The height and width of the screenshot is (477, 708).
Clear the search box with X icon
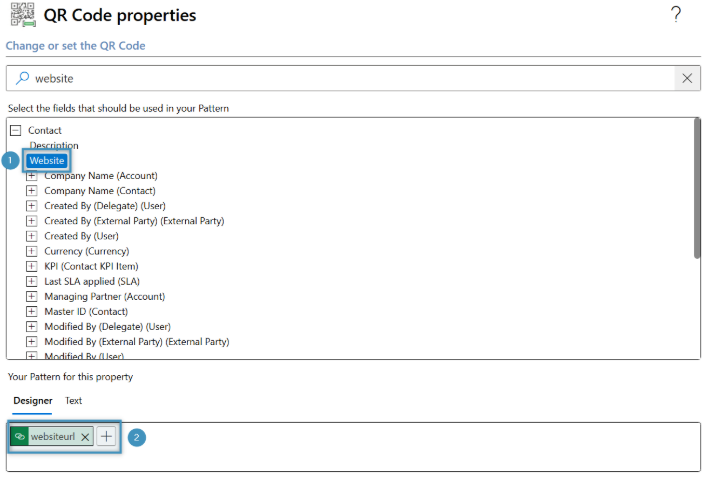pos(687,78)
